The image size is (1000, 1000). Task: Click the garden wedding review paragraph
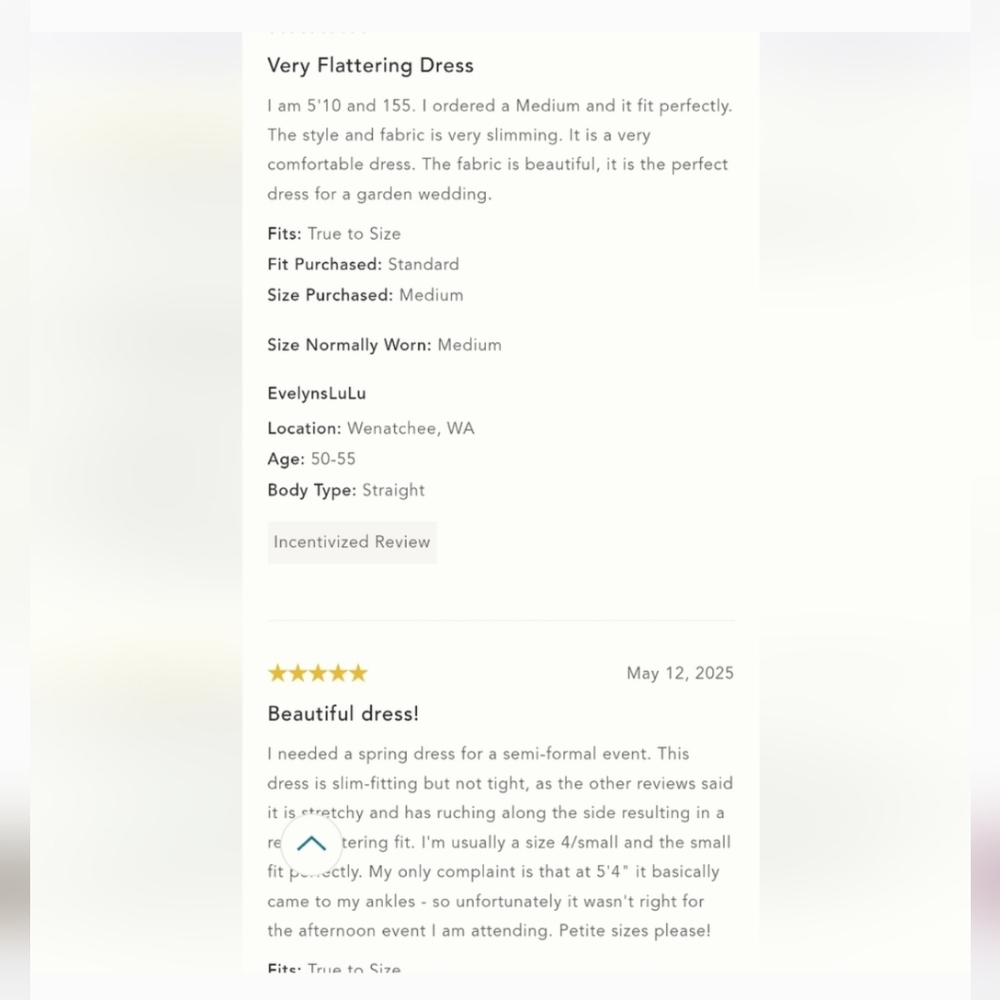(x=498, y=150)
